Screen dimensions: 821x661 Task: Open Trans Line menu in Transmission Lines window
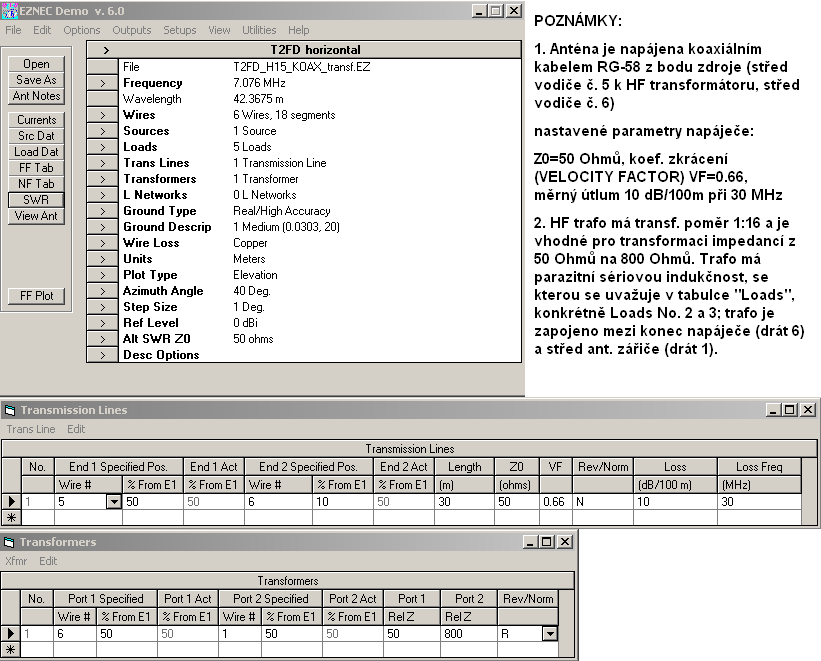click(31, 429)
